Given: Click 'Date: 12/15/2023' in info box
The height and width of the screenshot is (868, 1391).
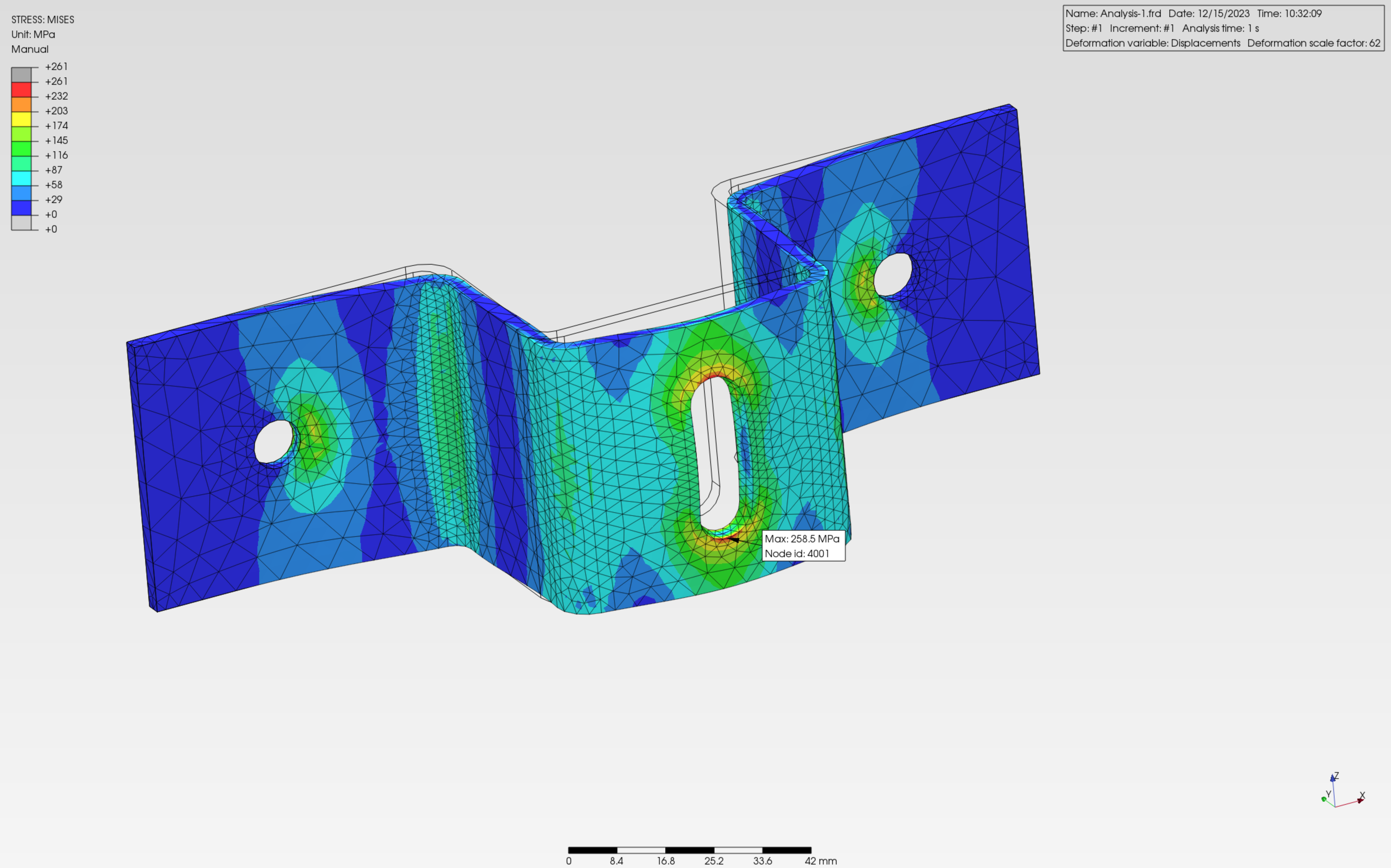Looking at the screenshot, I should click(x=1209, y=13).
